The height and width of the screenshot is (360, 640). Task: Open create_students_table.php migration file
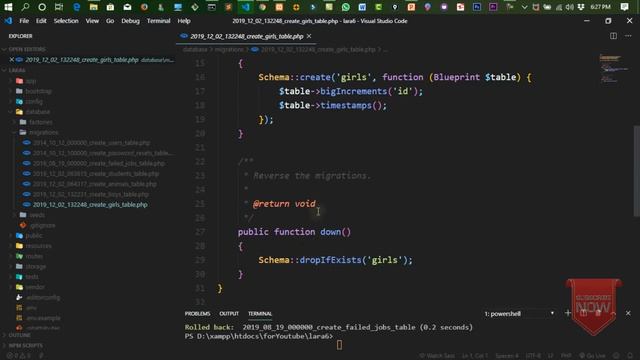pyautogui.click(x=96, y=173)
